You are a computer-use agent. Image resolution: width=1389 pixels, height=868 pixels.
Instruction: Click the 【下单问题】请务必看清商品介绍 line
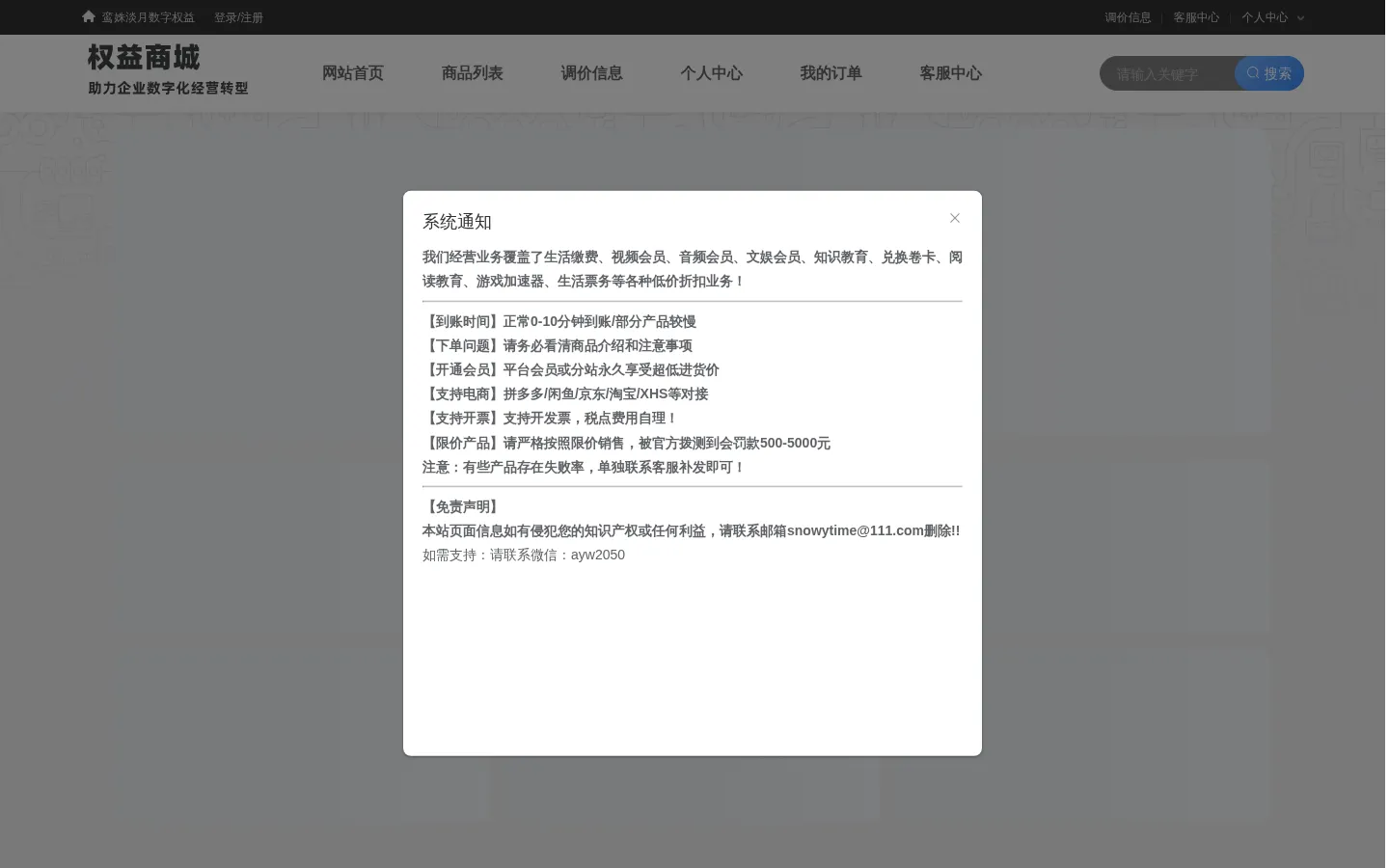[x=558, y=346]
